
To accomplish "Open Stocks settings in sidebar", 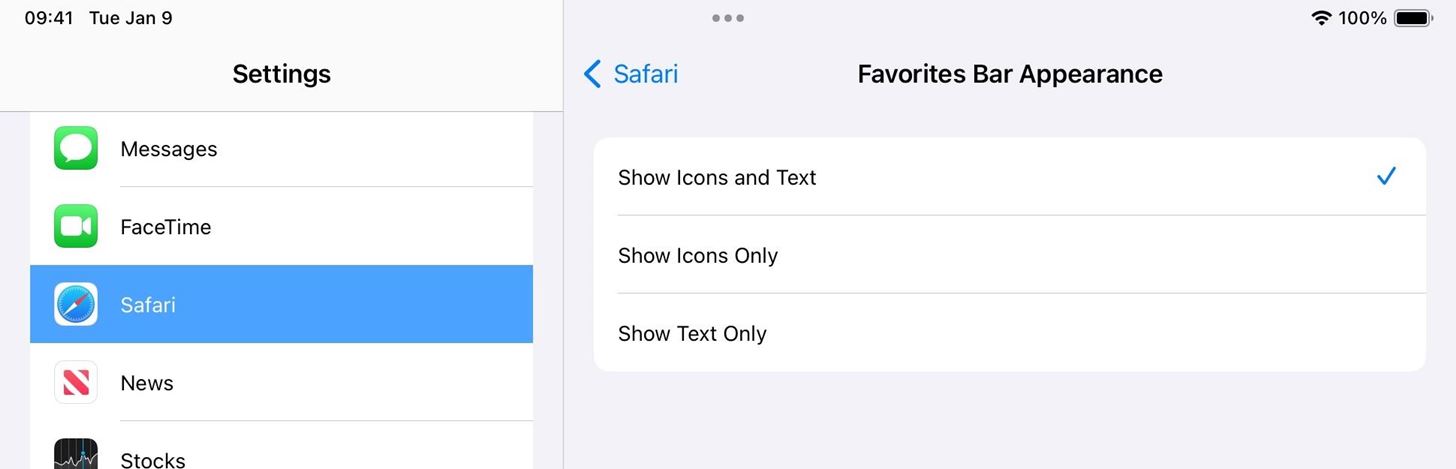I will pyautogui.click(x=300, y=458).
